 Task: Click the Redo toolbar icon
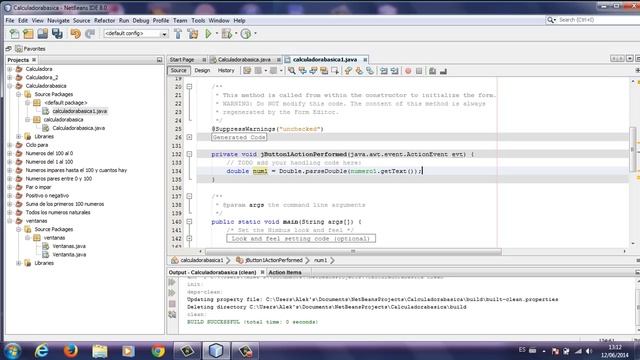pyautogui.click(x=90, y=34)
